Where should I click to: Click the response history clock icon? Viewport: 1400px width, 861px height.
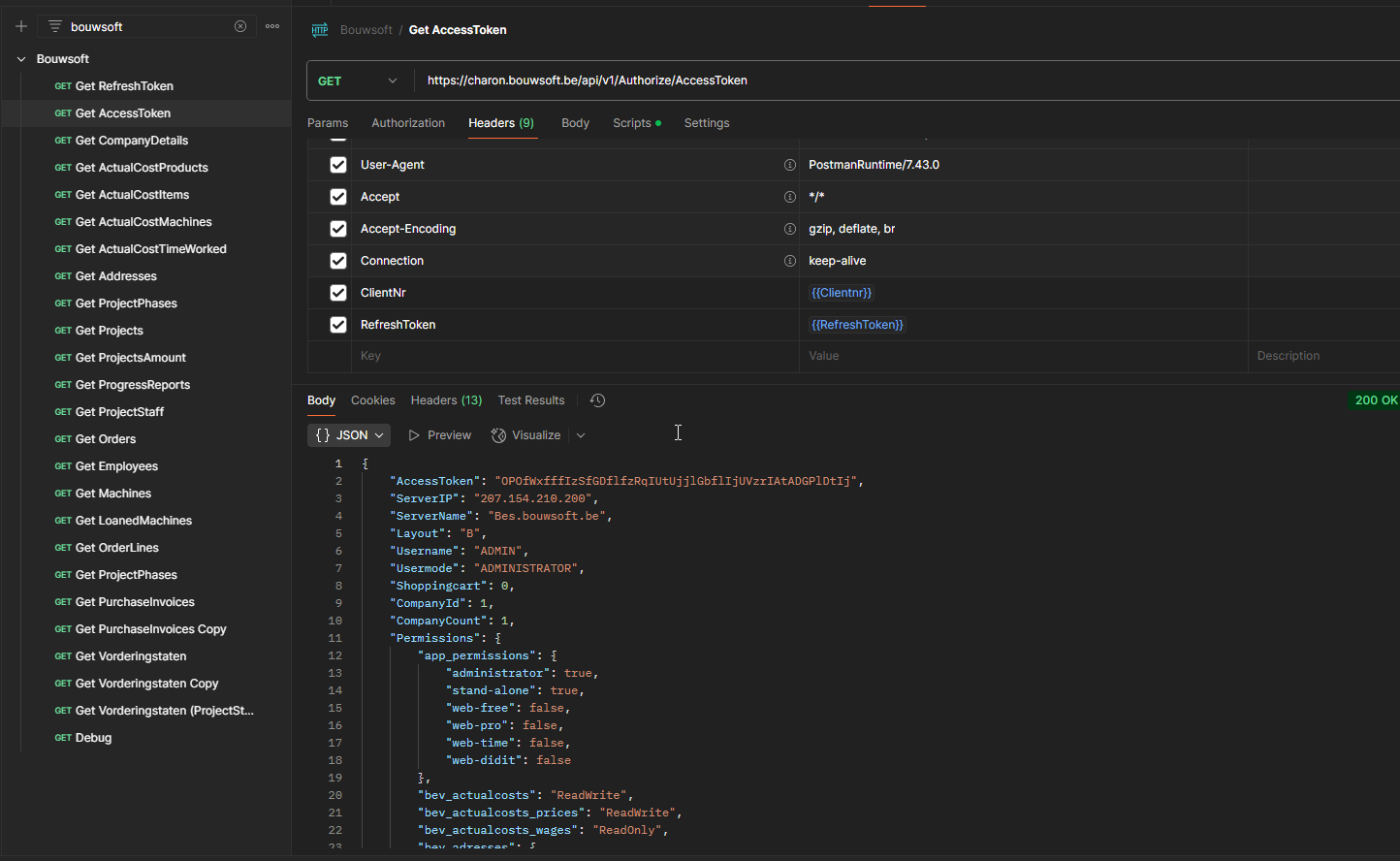597,400
